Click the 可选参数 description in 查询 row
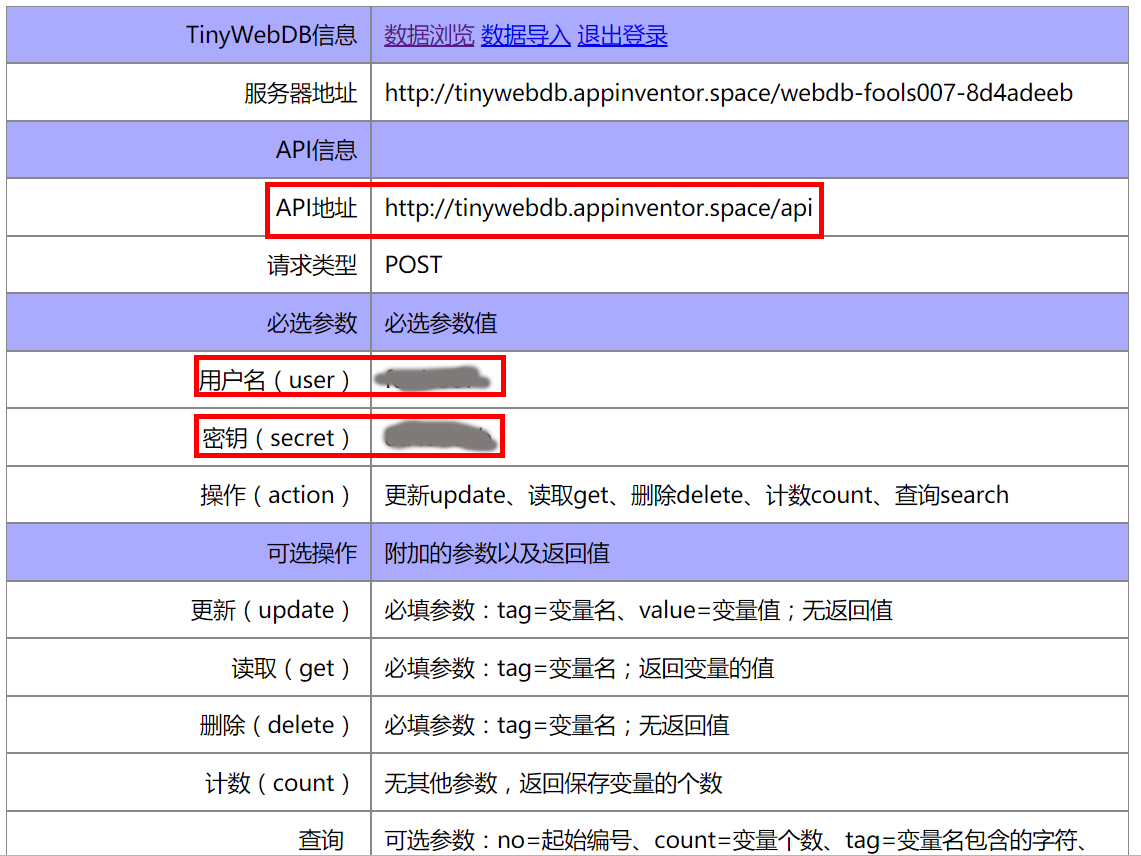This screenshot has height=856, width=1141. pos(736,840)
